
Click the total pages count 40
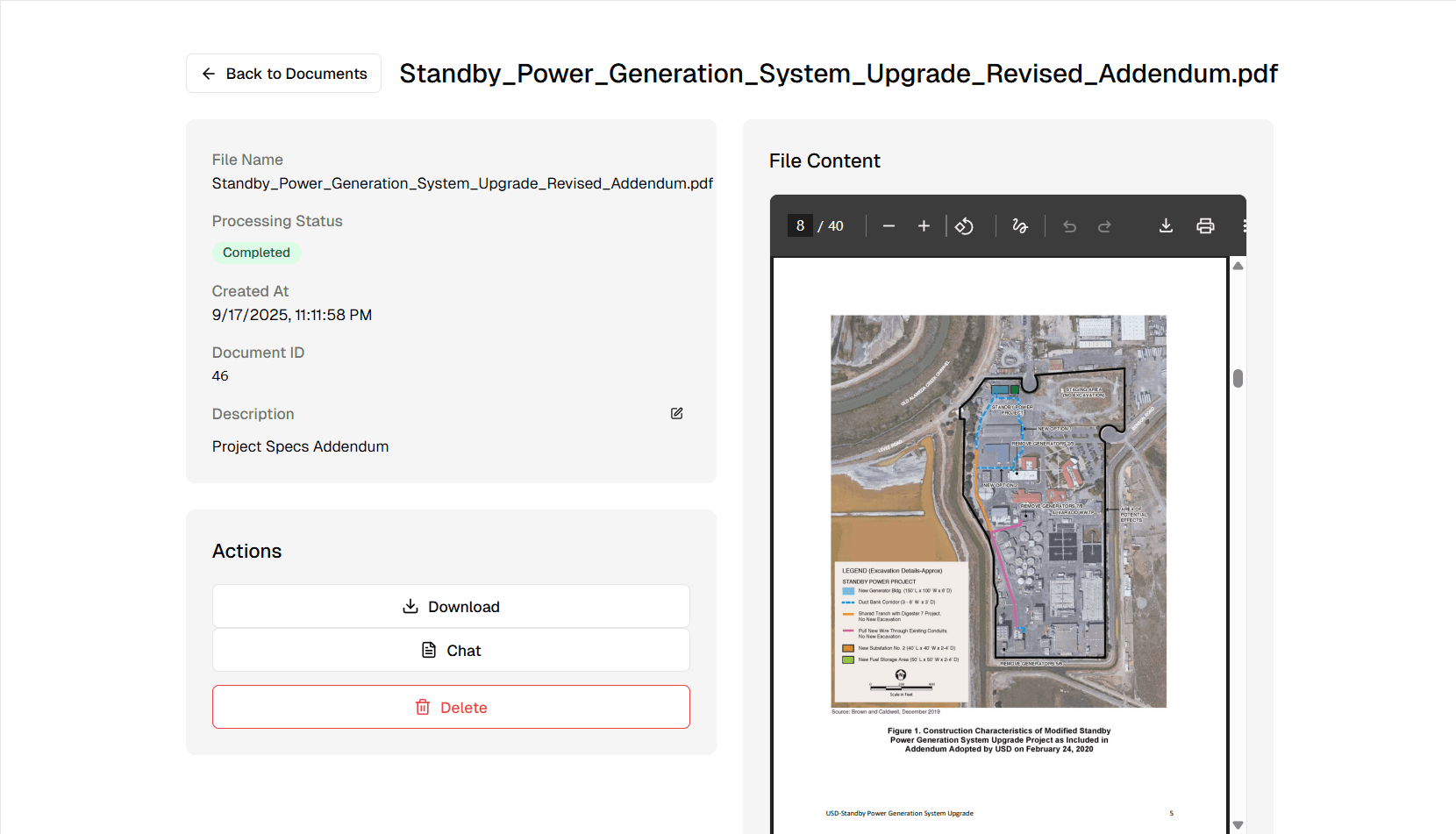pos(836,226)
